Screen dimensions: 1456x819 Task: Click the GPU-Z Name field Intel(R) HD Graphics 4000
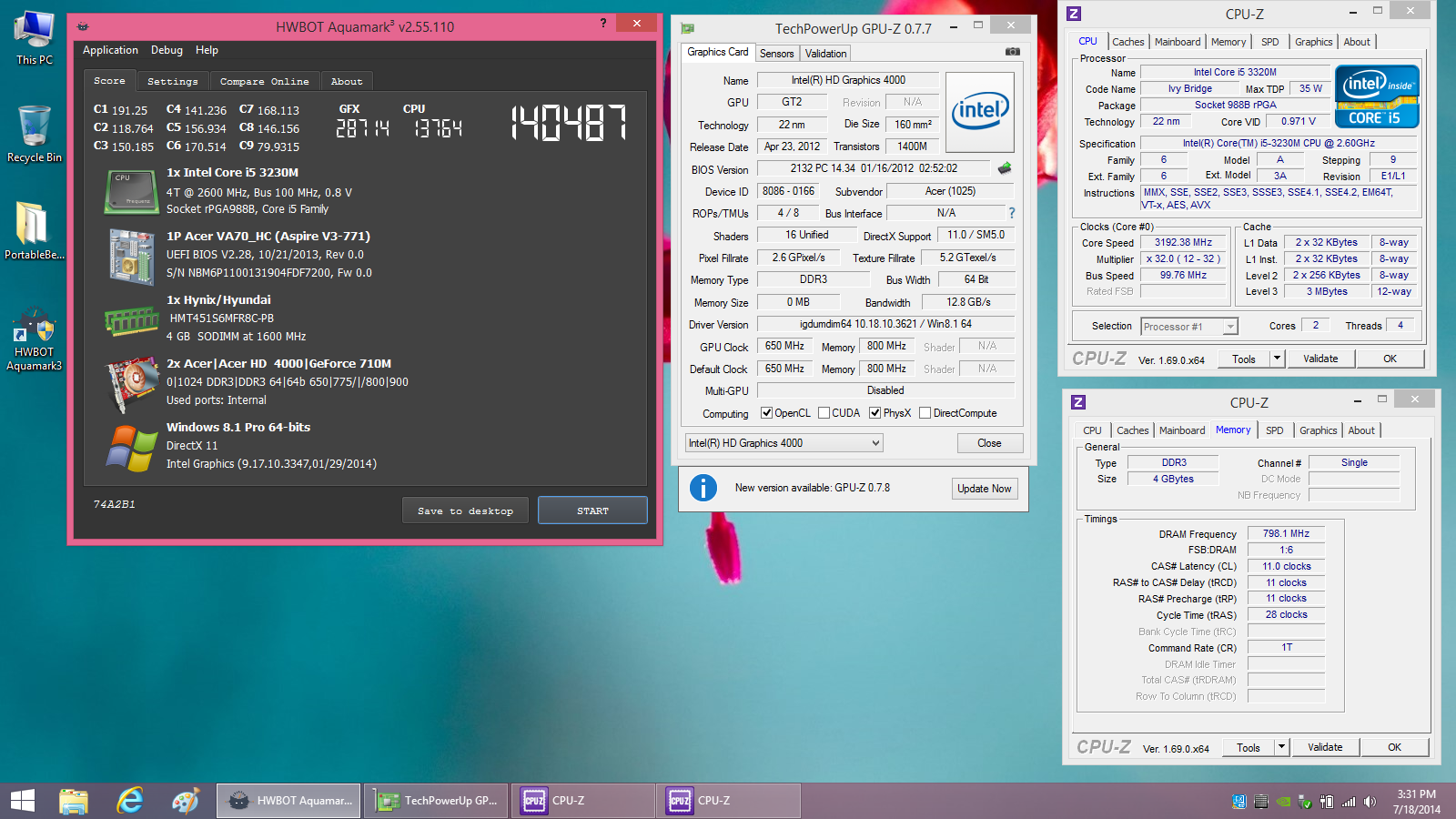point(848,80)
